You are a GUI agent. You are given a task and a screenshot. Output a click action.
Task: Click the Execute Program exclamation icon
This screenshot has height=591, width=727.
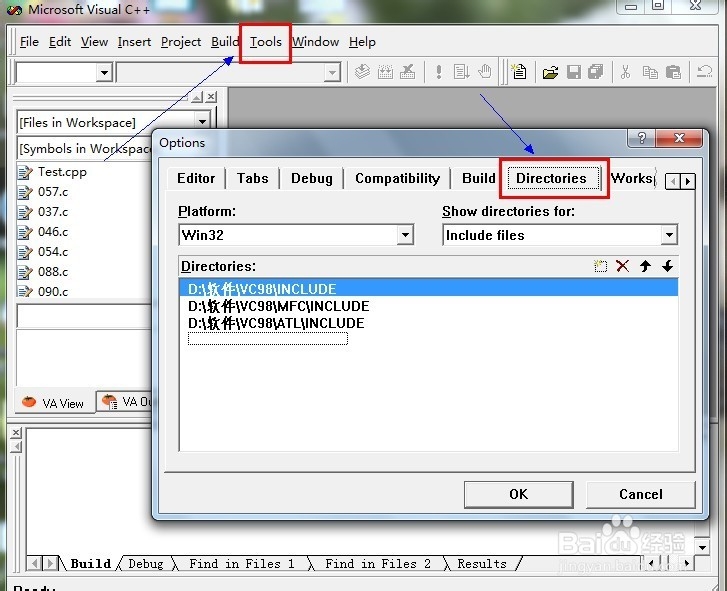tap(439, 72)
